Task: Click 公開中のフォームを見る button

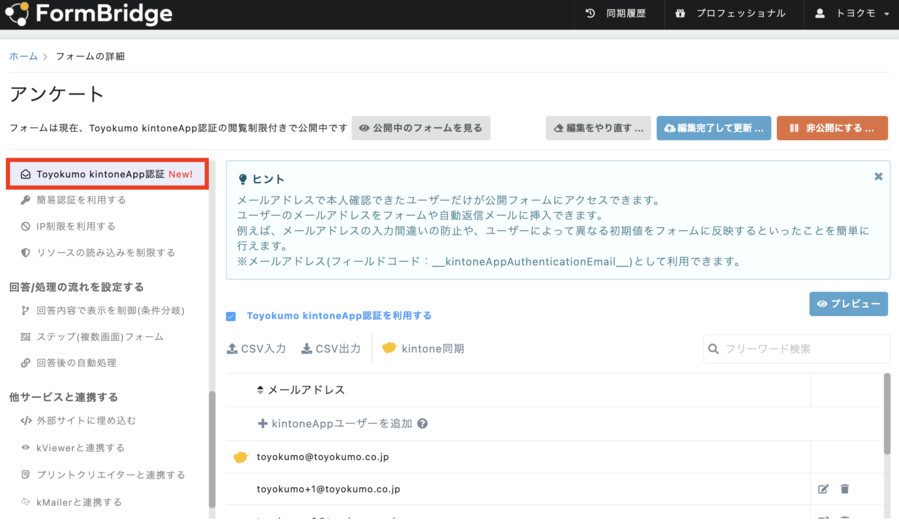Action: (421, 128)
